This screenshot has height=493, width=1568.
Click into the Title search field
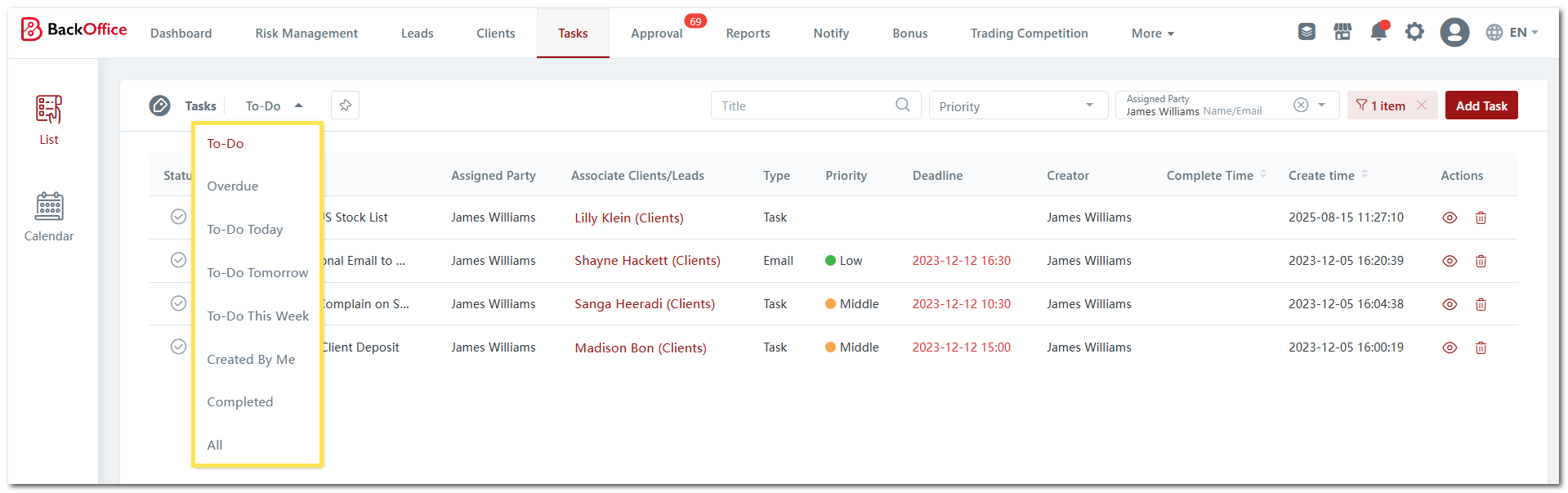[805, 106]
